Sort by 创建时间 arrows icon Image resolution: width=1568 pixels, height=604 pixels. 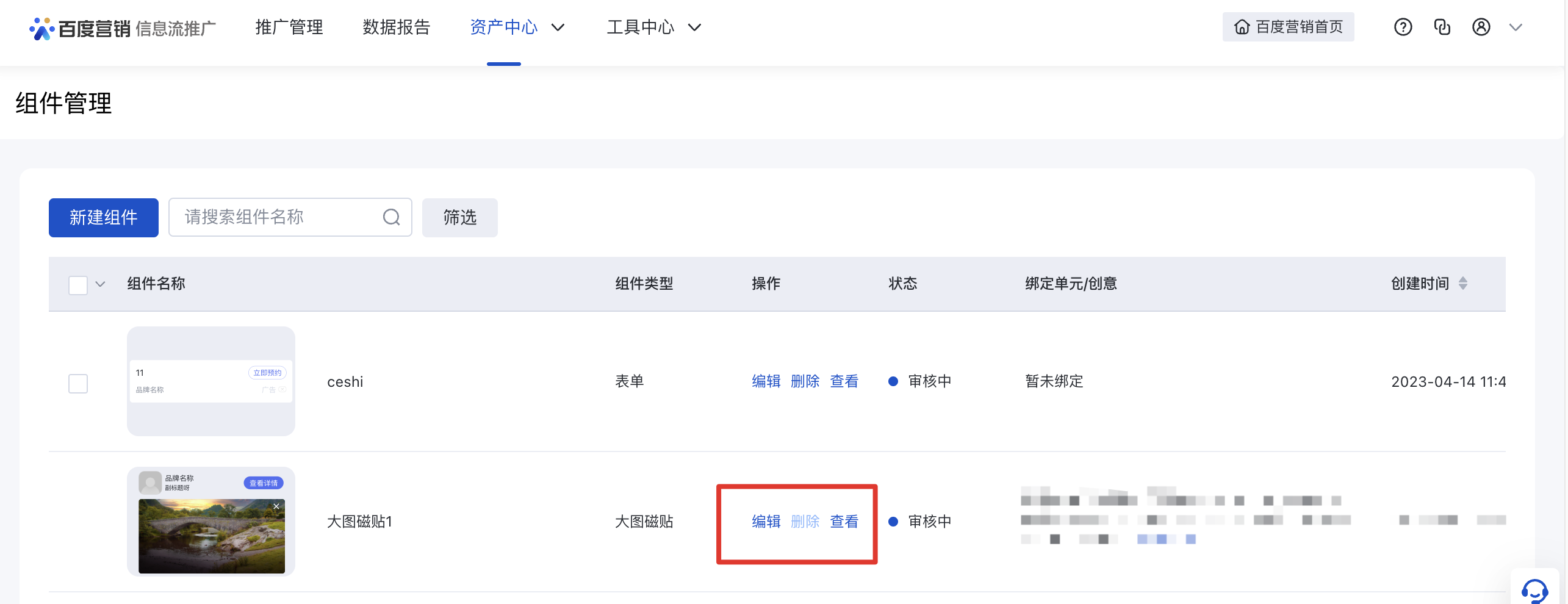(x=1463, y=284)
